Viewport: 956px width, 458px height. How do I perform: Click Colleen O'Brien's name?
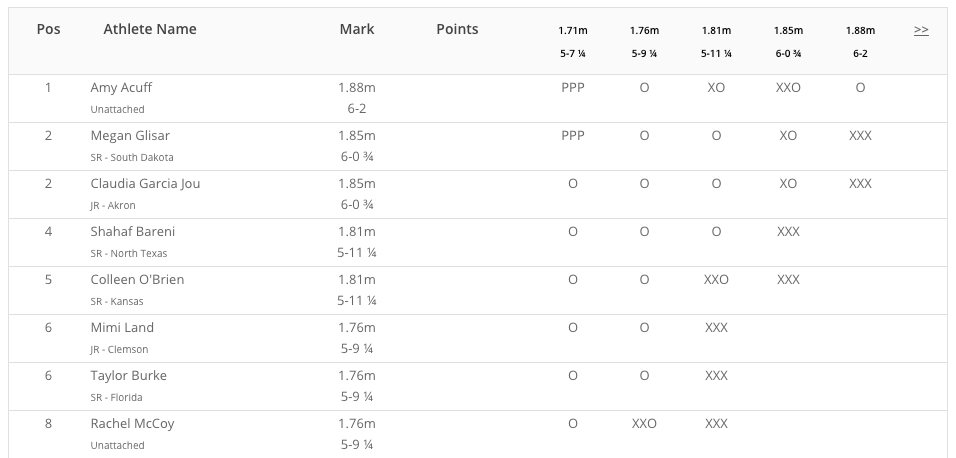(137, 279)
